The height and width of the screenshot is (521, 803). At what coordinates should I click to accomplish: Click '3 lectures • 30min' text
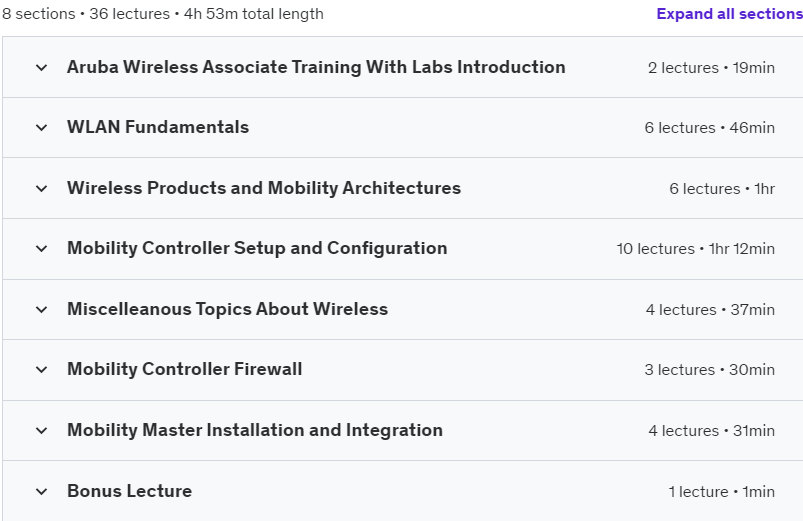709,369
